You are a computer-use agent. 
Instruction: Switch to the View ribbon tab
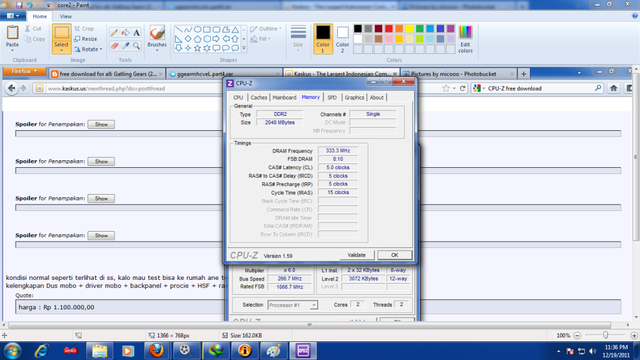coord(65,16)
